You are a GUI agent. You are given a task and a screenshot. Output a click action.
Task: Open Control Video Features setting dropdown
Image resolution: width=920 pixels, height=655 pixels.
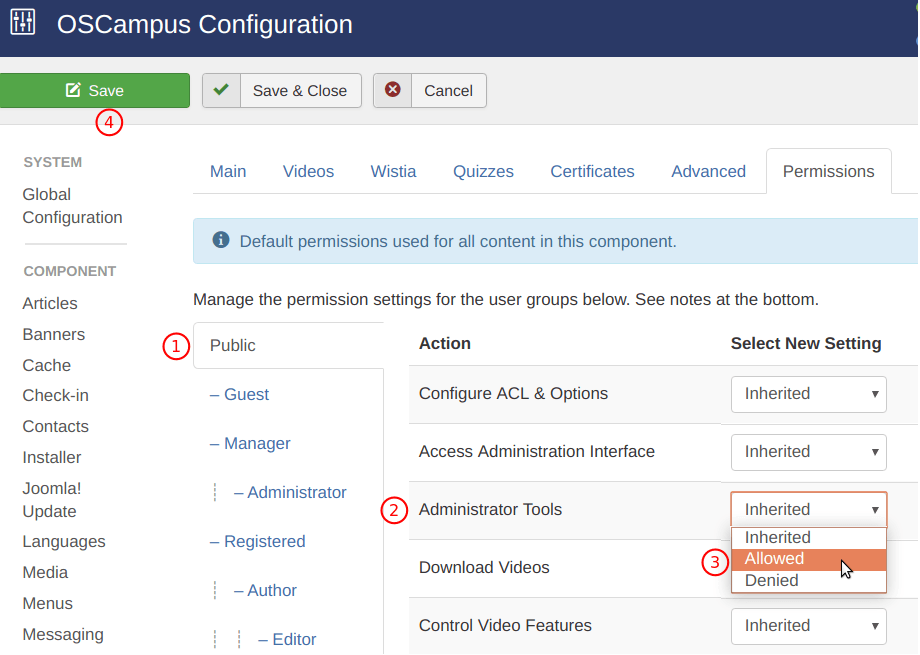(809, 626)
